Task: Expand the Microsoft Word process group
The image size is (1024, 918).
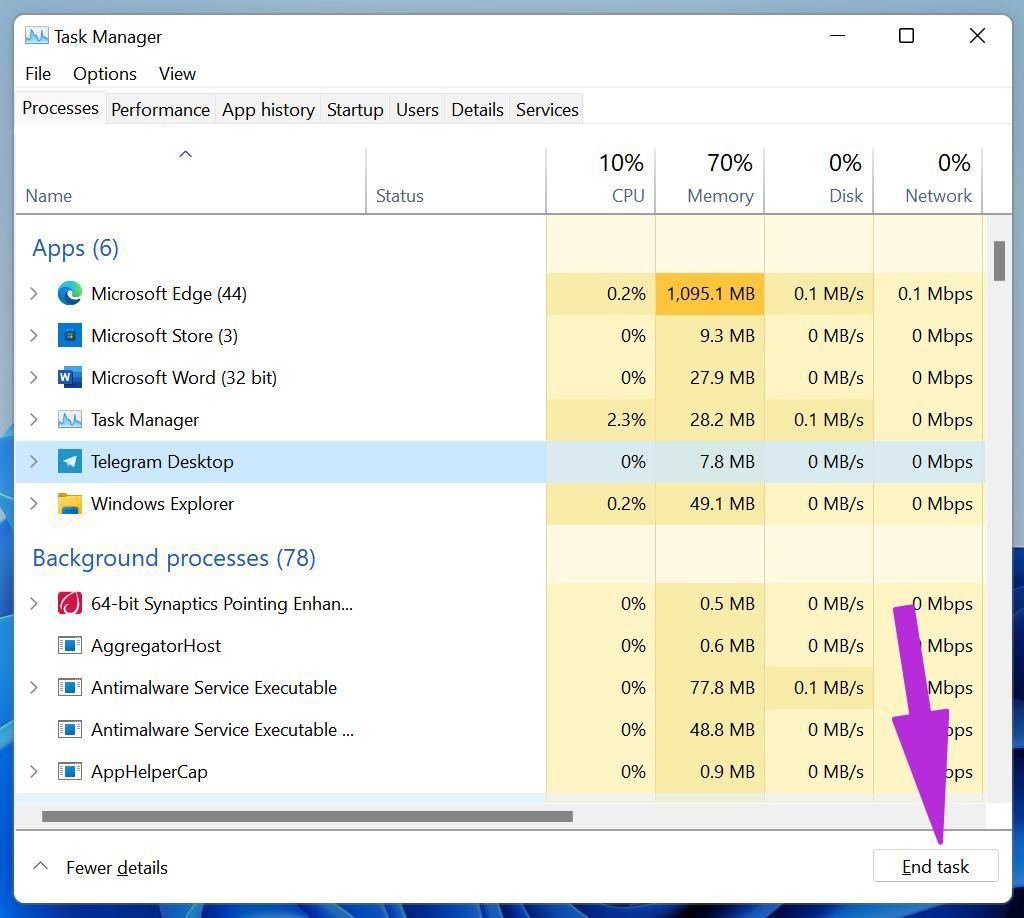Action: coord(34,377)
